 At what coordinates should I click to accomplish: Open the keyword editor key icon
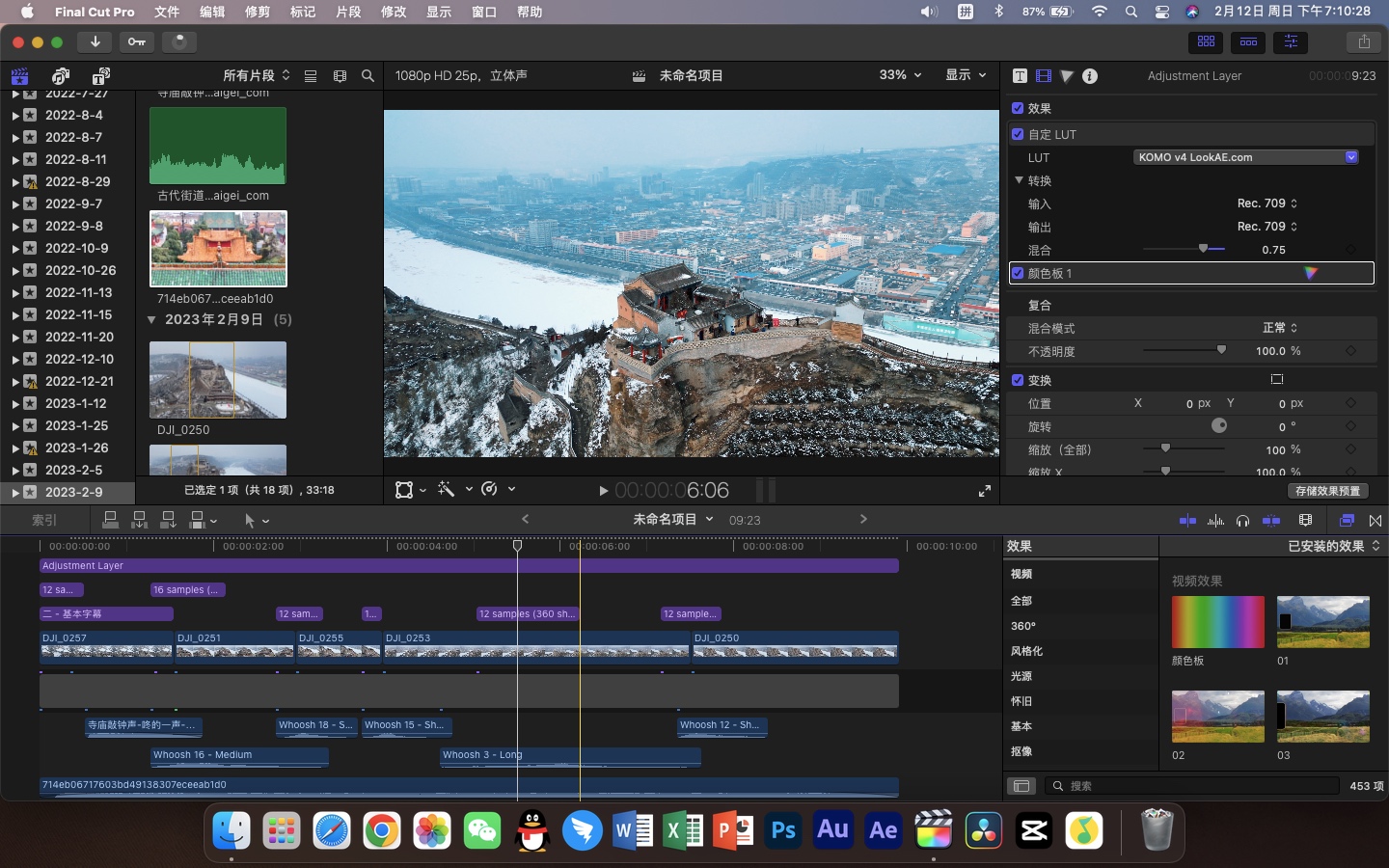coord(137,41)
